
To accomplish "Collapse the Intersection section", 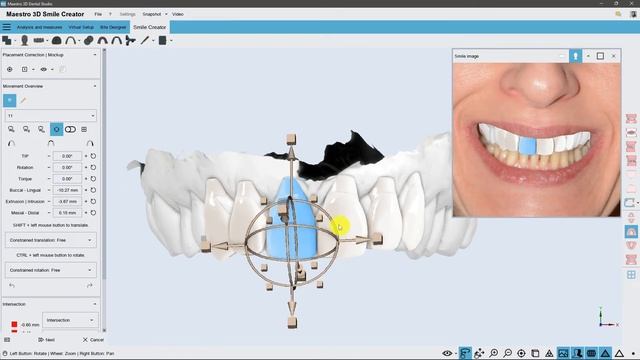I will (x=95, y=304).
